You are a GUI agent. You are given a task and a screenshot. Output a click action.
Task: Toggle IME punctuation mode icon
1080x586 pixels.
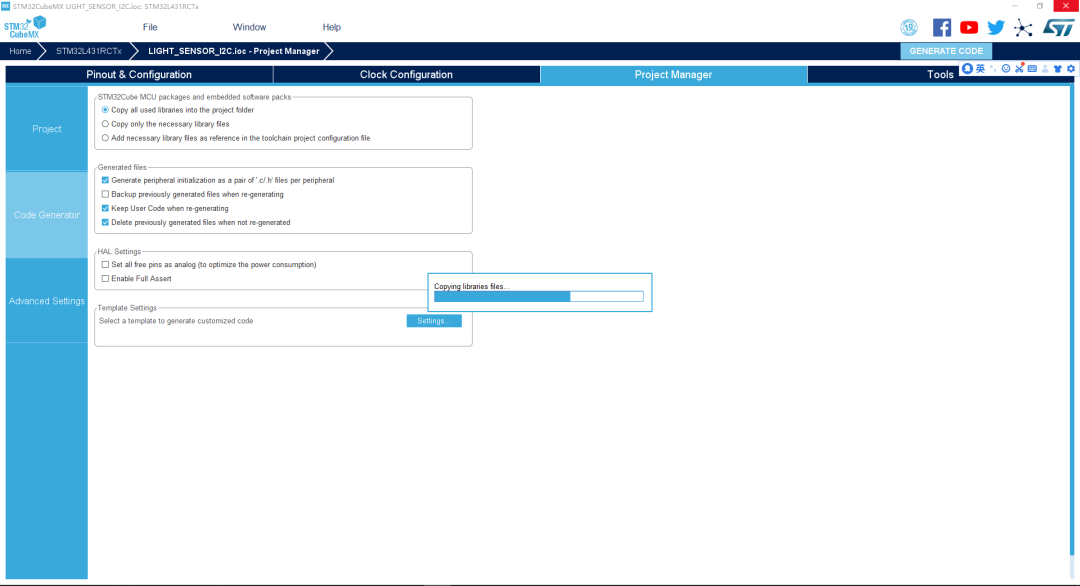pos(993,69)
